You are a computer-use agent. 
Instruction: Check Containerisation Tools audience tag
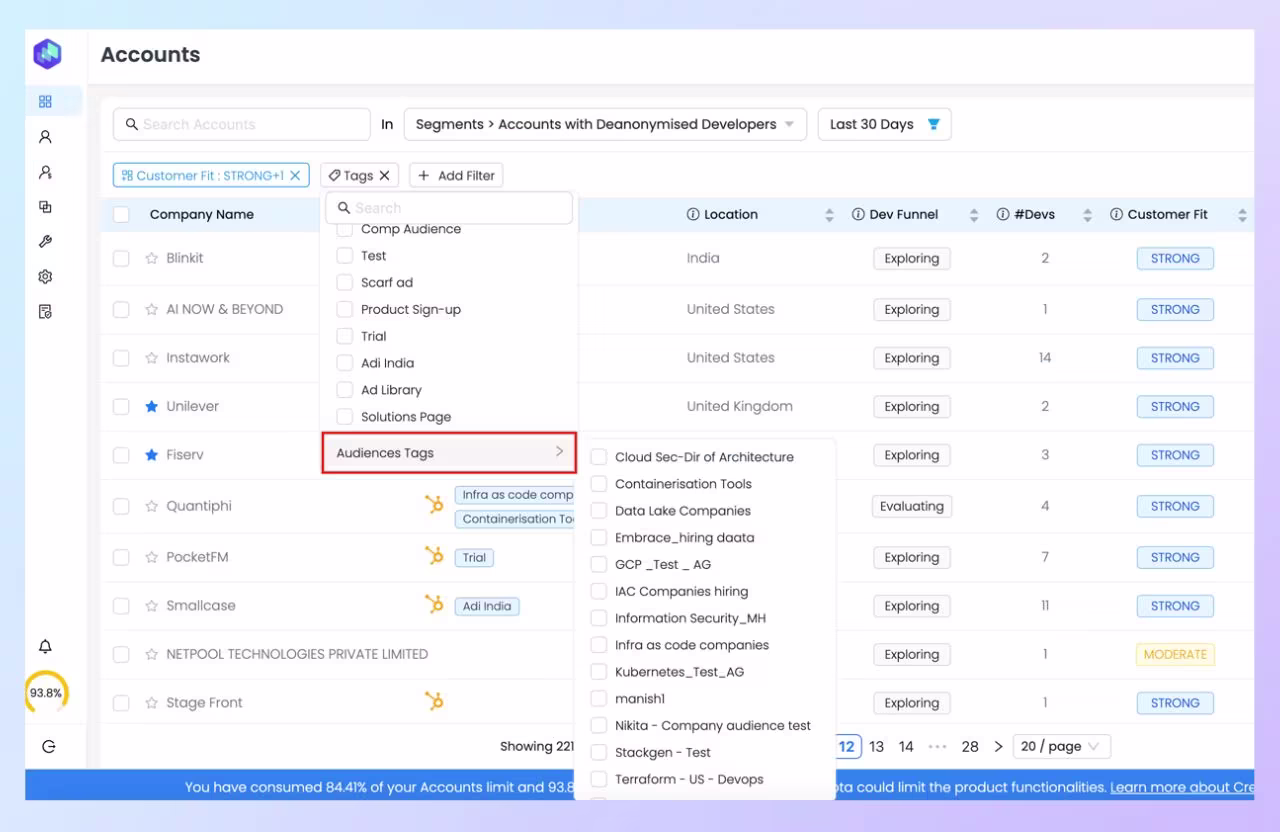599,484
